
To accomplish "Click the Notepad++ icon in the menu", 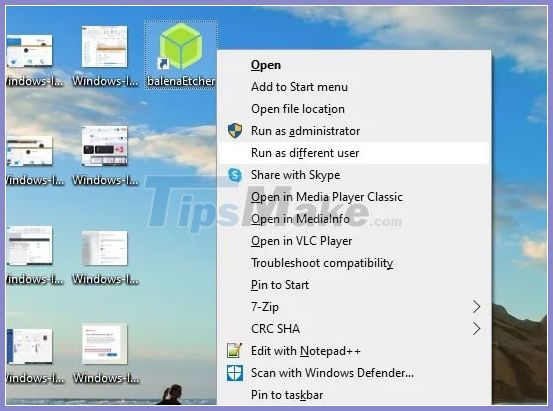I will pos(235,351).
